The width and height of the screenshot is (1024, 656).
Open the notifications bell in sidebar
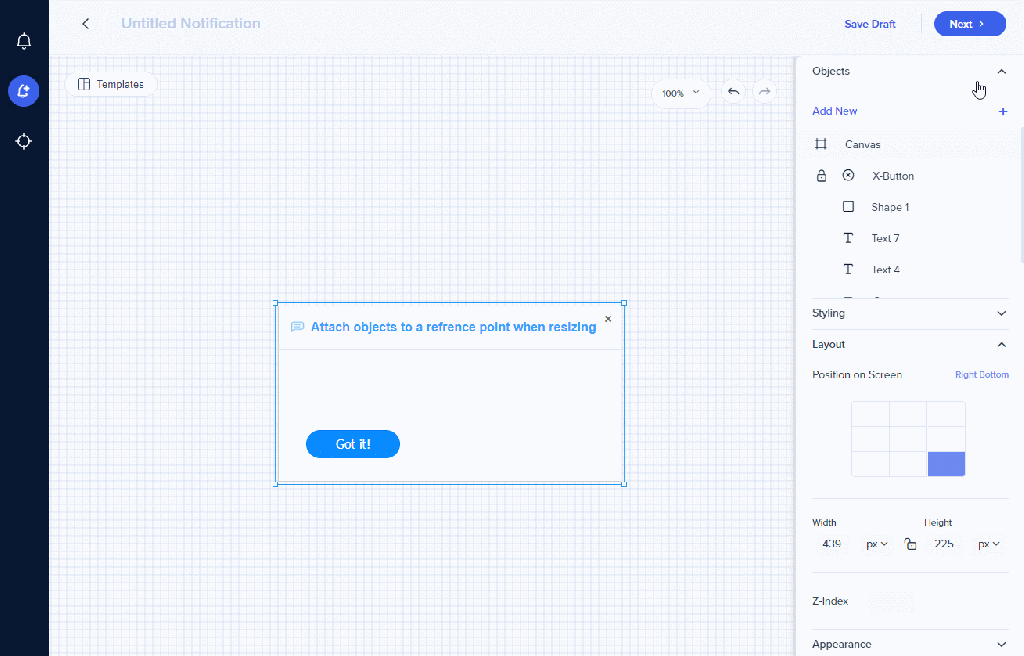point(24,41)
